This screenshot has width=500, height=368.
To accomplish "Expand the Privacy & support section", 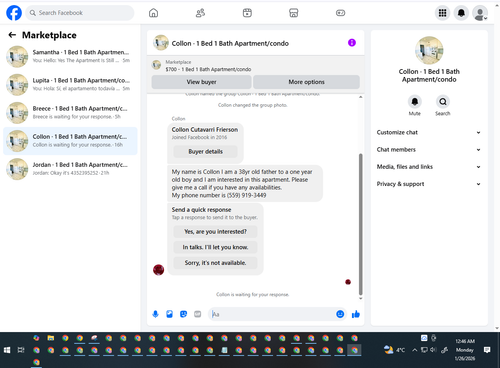I will click(x=429, y=184).
